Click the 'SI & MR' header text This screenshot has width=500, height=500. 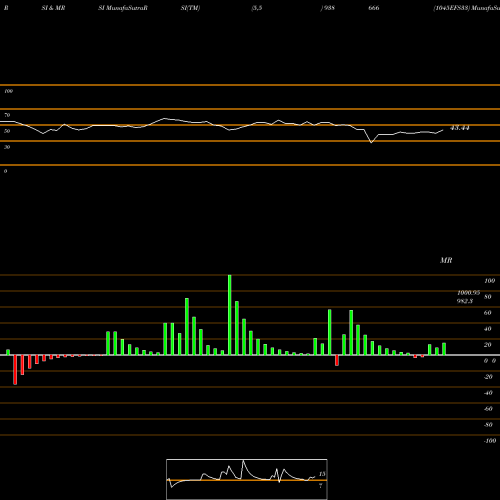(x=53, y=8)
